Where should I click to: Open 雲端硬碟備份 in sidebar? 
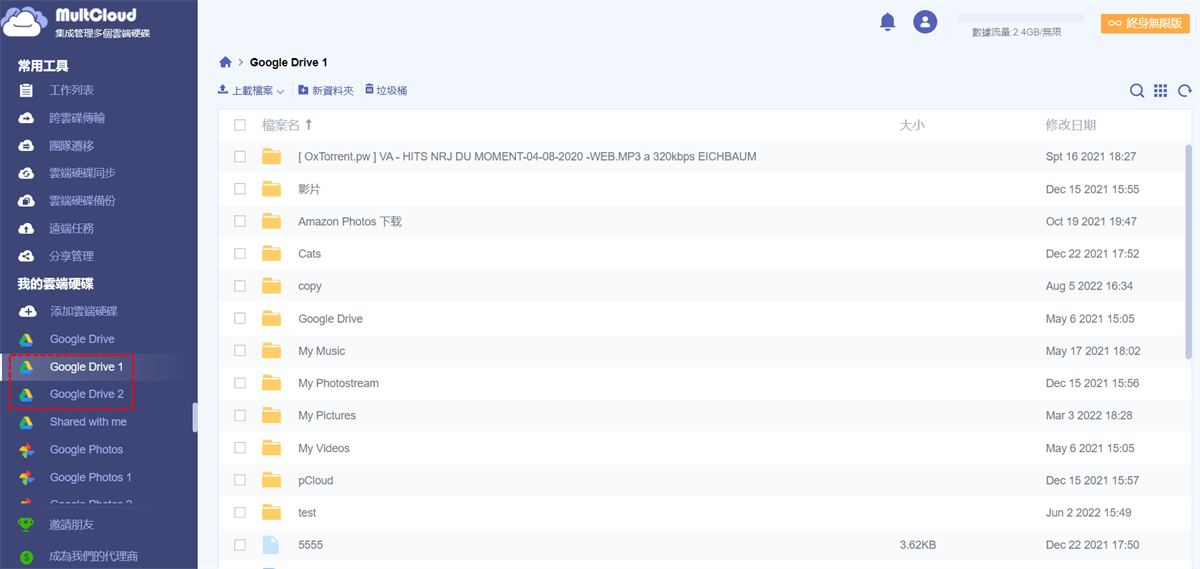[82, 201]
